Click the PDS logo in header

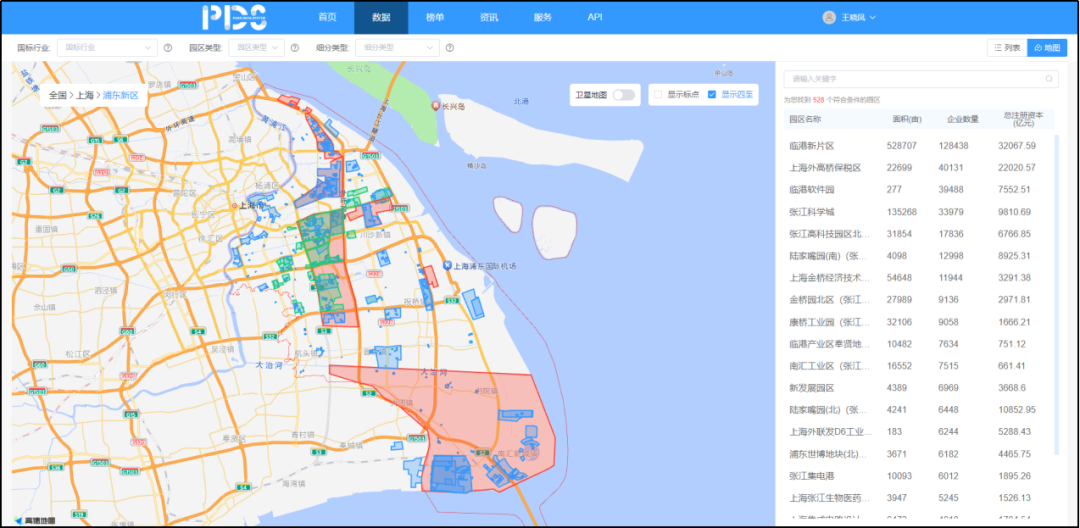pos(234,17)
